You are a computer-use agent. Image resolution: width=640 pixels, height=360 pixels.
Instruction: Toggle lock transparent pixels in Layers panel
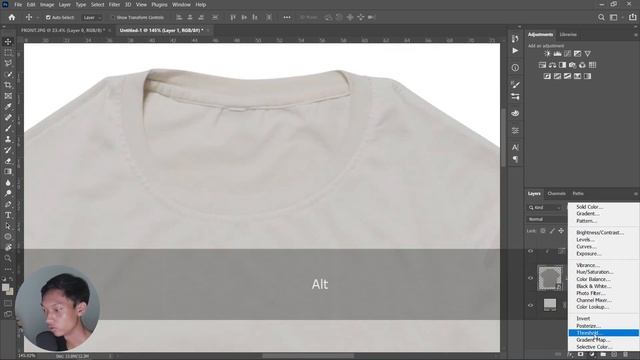[543, 231]
